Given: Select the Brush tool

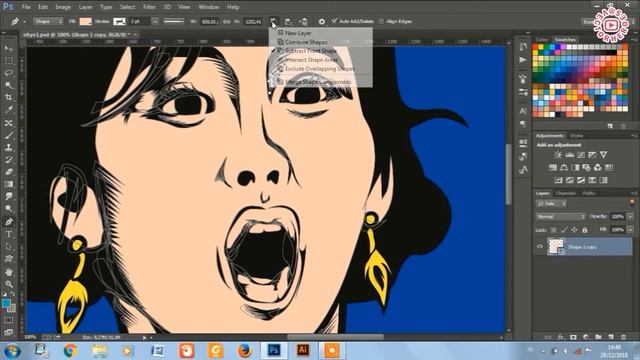Looking at the screenshot, I should point(9,135).
